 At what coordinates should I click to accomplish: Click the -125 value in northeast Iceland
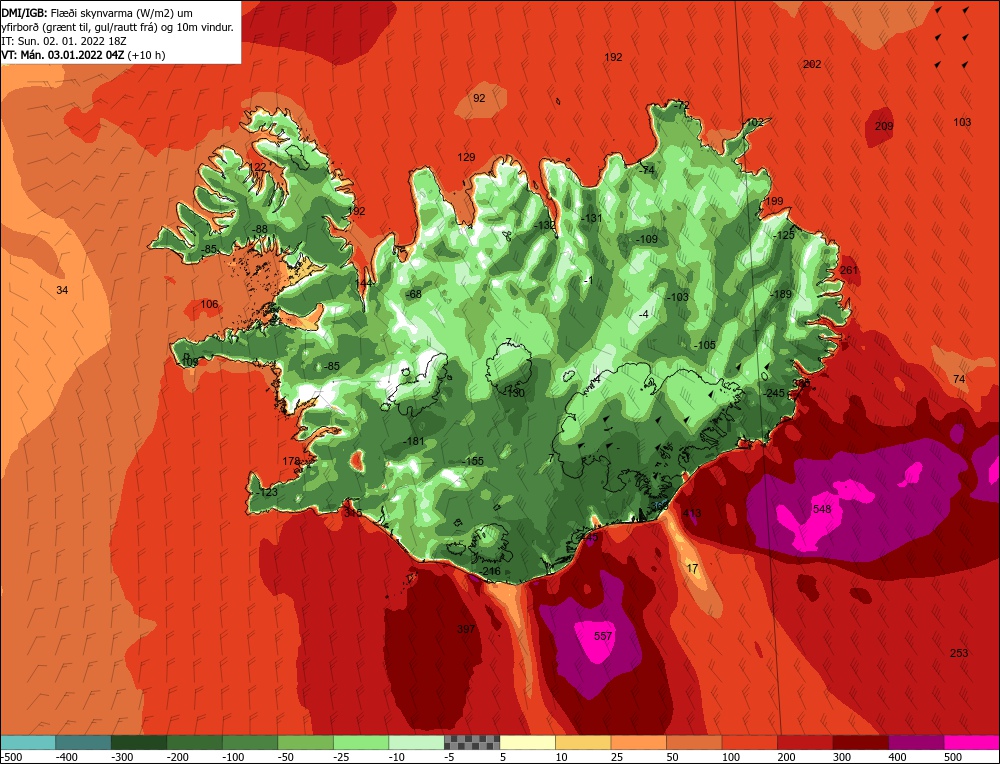pyautogui.click(x=784, y=235)
